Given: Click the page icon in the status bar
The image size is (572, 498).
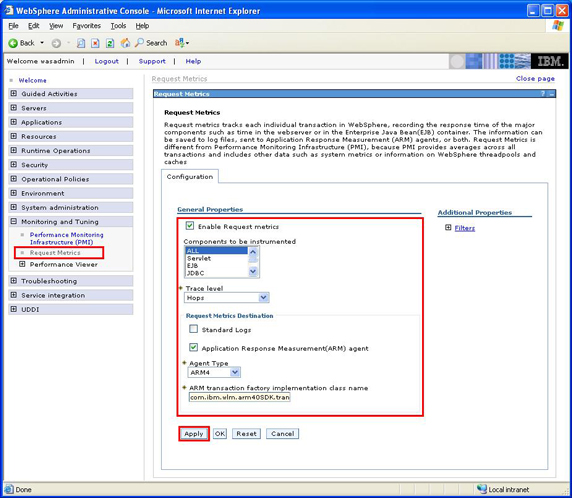Looking at the screenshot, I should [x=9, y=489].
